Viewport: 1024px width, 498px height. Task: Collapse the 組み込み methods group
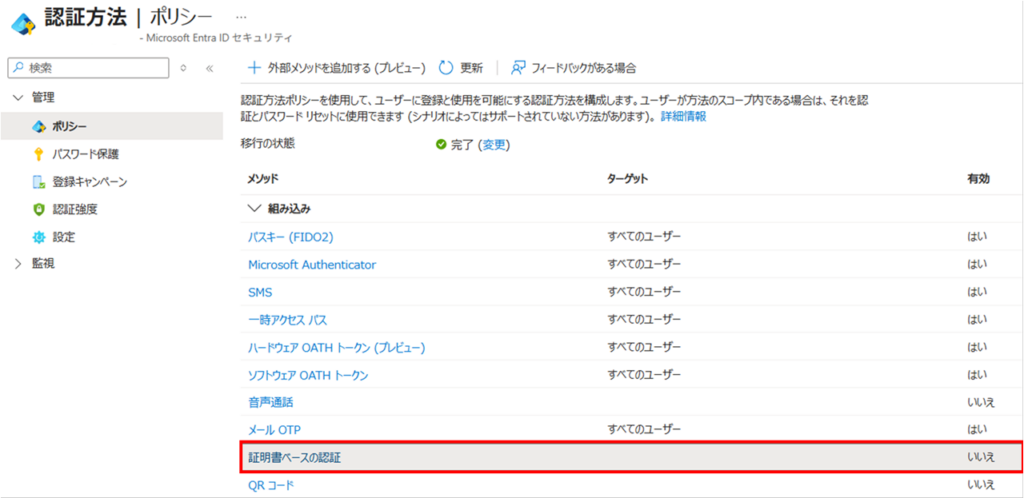pyautogui.click(x=253, y=209)
